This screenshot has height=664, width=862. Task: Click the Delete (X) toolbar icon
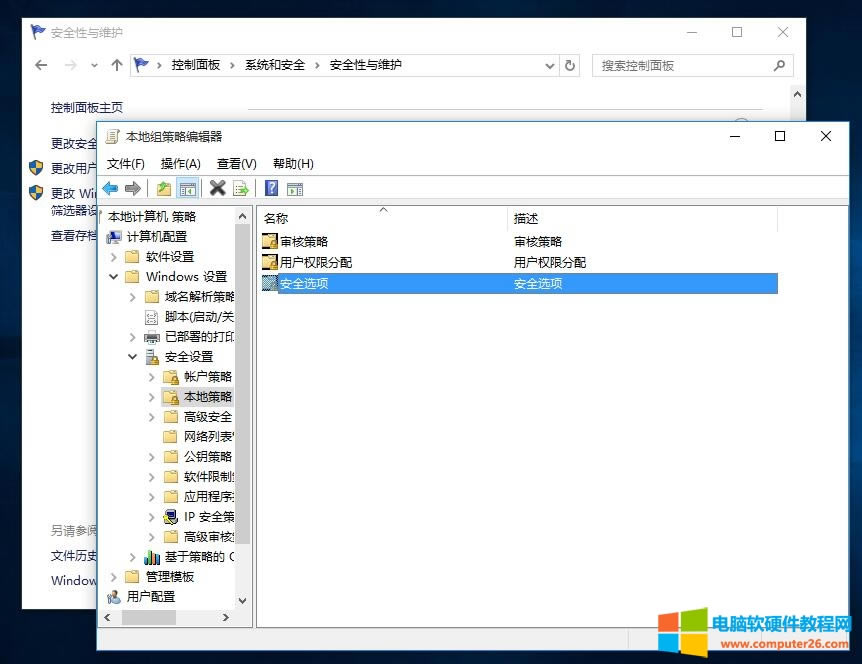pos(217,188)
